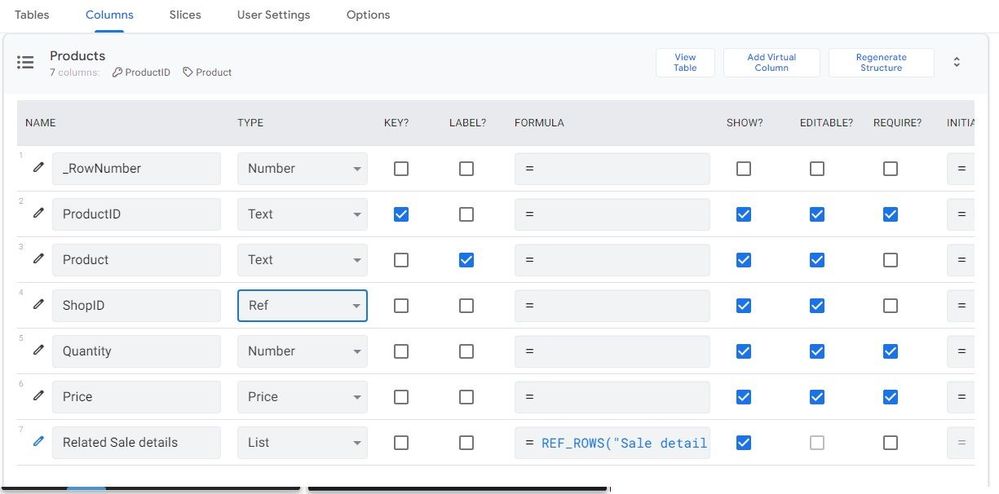
Task: Click the edit pencil for _RowNumber column
Action: [39, 168]
